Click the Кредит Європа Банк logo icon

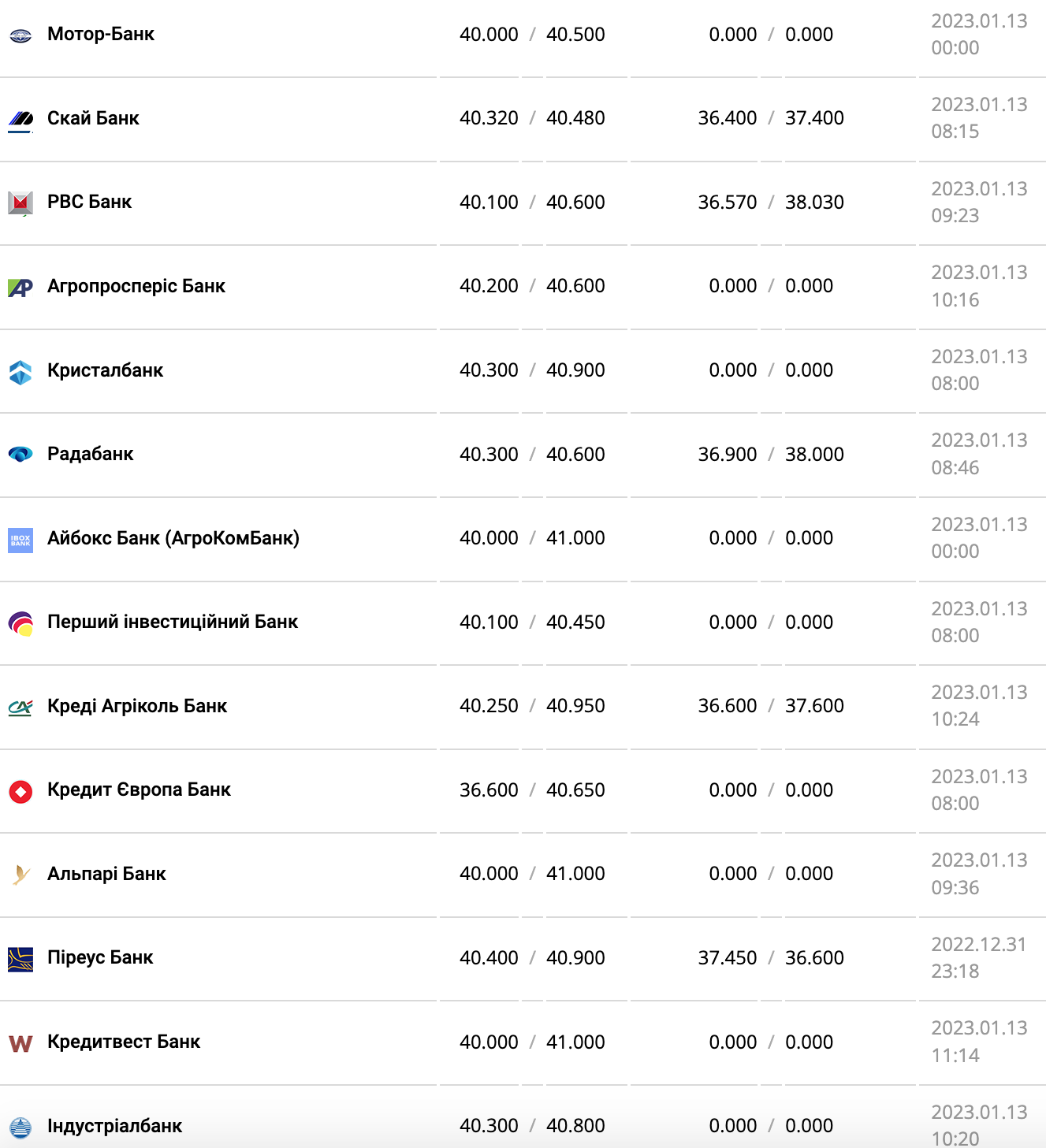20,791
